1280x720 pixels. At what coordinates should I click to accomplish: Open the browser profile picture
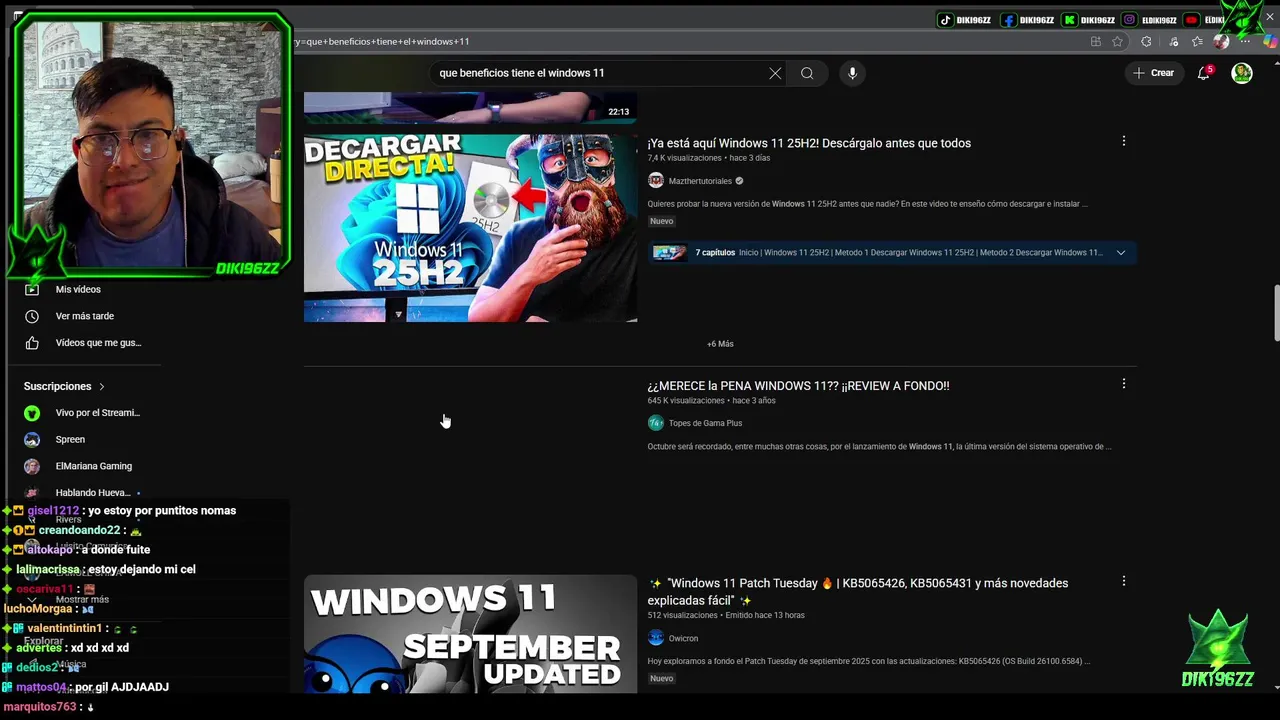pyautogui.click(x=1221, y=42)
